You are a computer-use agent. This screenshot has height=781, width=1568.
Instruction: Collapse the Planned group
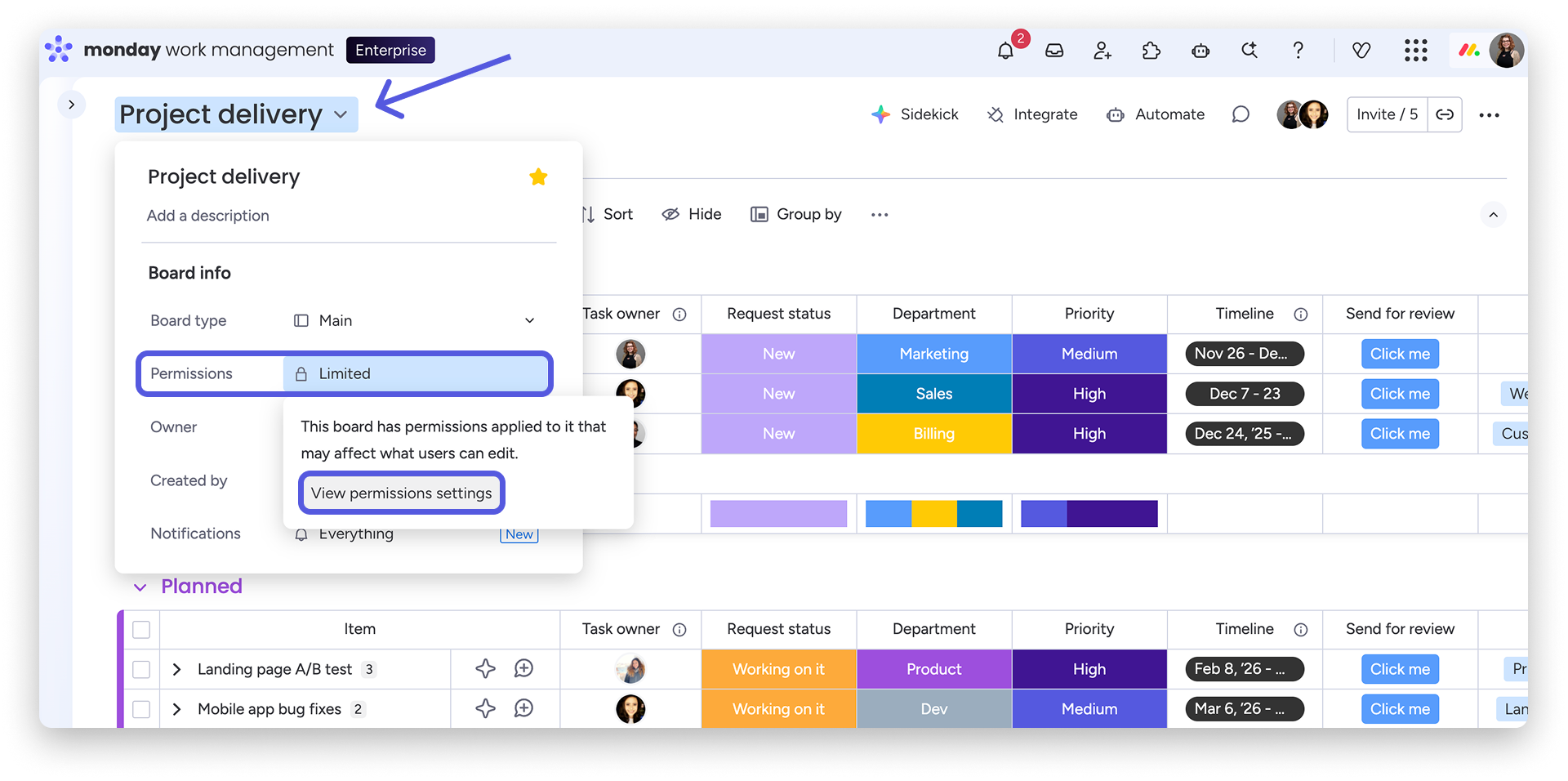(140, 587)
